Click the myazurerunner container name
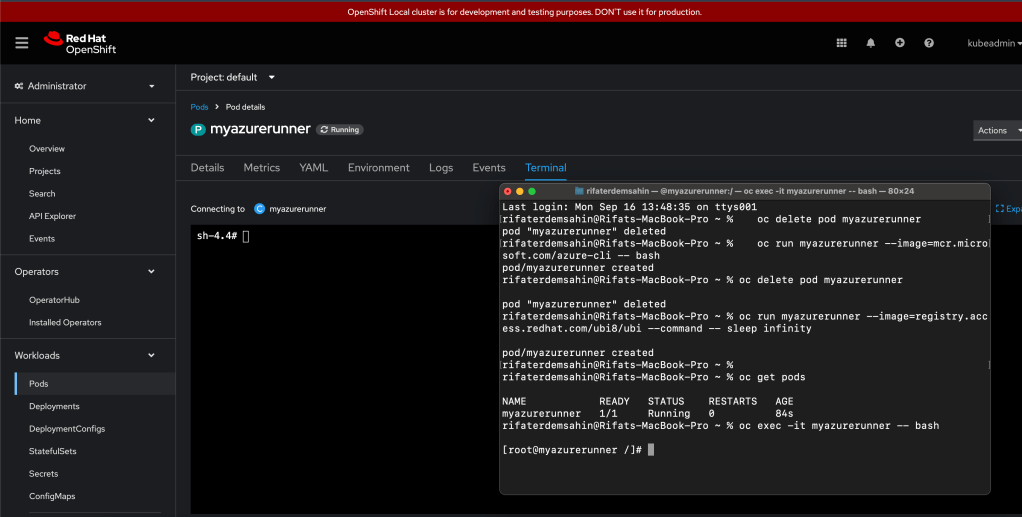The height and width of the screenshot is (517, 1022). (x=298, y=209)
